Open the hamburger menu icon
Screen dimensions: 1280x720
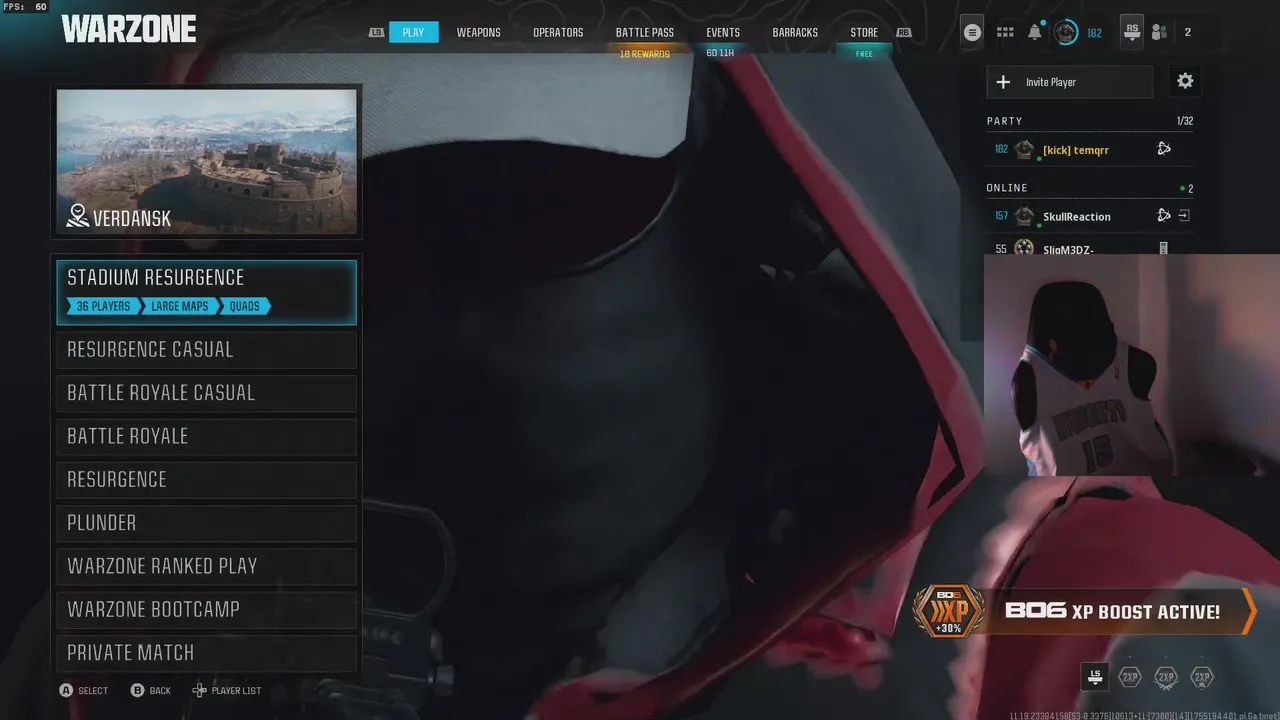[x=972, y=32]
